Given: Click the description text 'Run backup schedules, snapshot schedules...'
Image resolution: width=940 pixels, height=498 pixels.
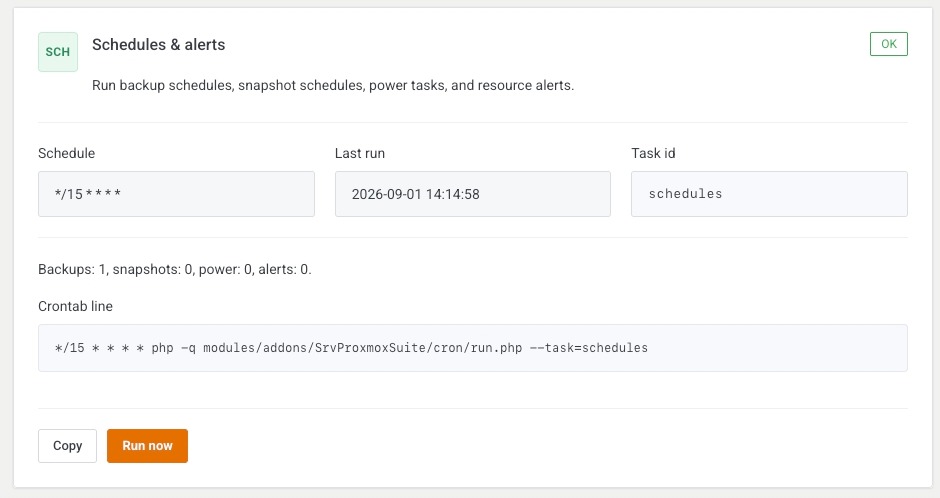Looking at the screenshot, I should pos(333,85).
